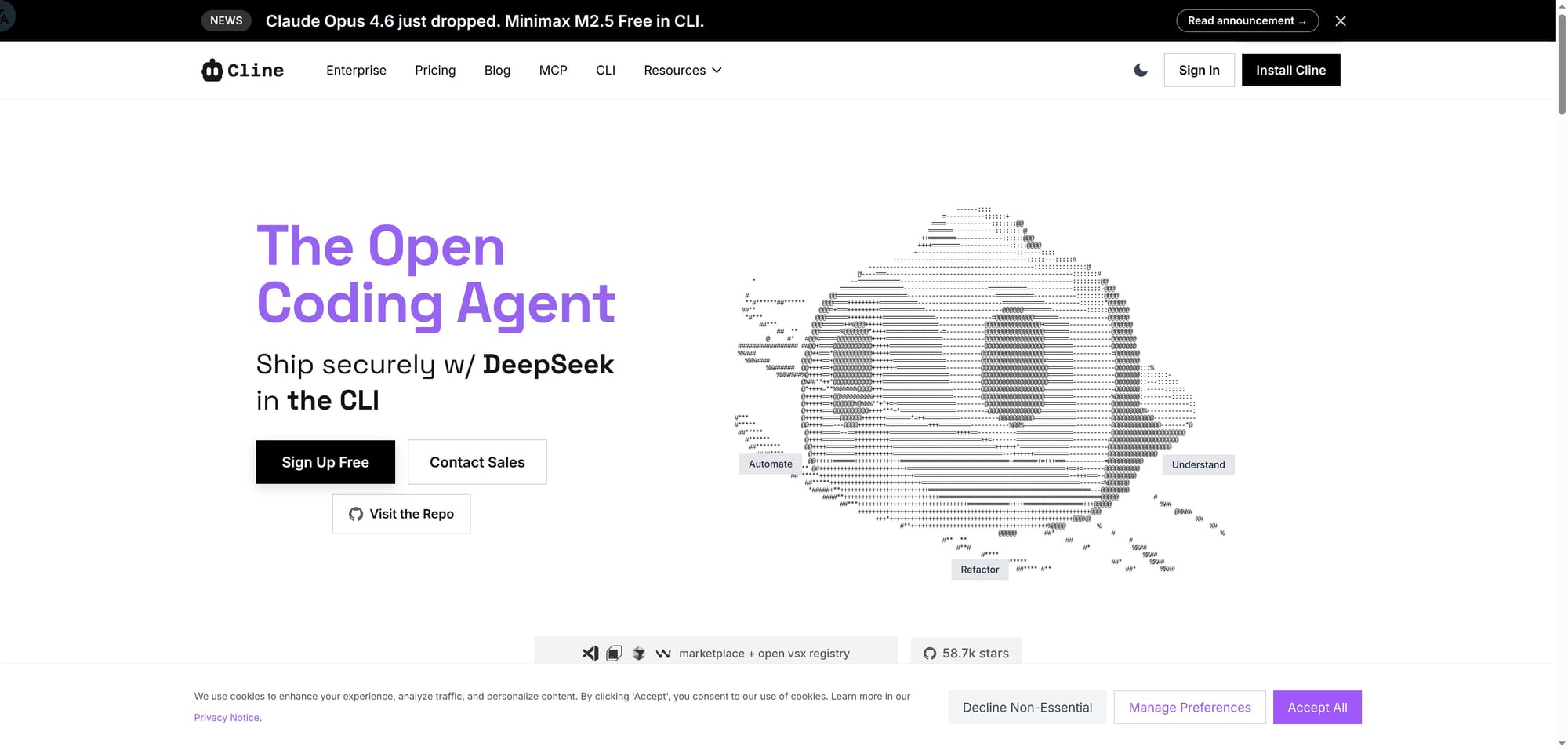Viewport: 1568px width, 750px height.
Task: Click the GitHub icon beside 58.7k stars
Action: 930,654
